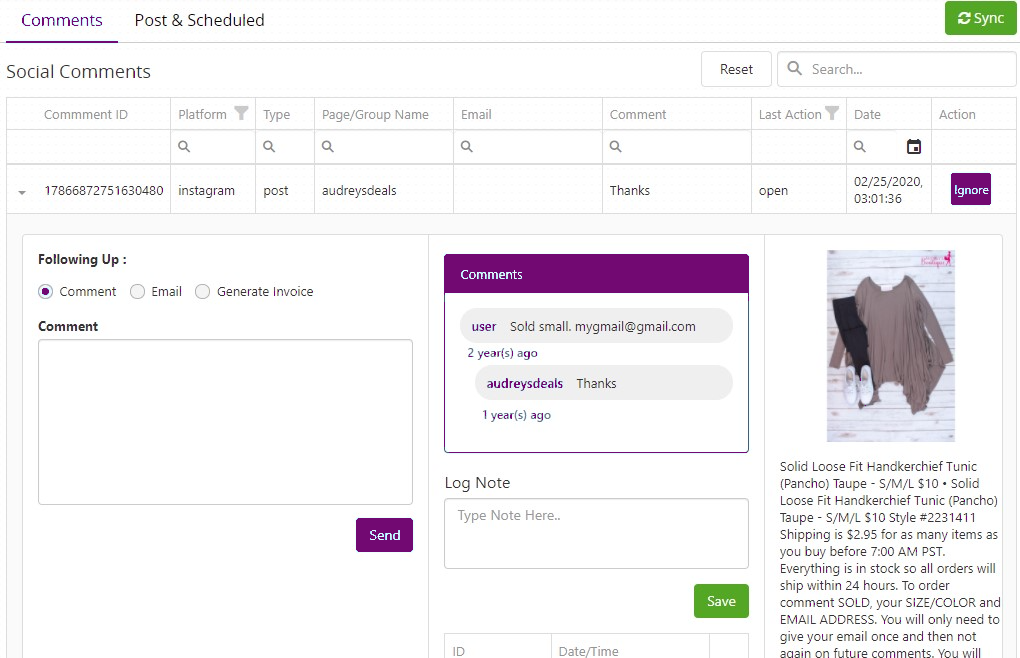Image resolution: width=1020 pixels, height=658 pixels.
Task: Click the Sold small. mygmail@gmail.com comment text
Action: point(602,326)
